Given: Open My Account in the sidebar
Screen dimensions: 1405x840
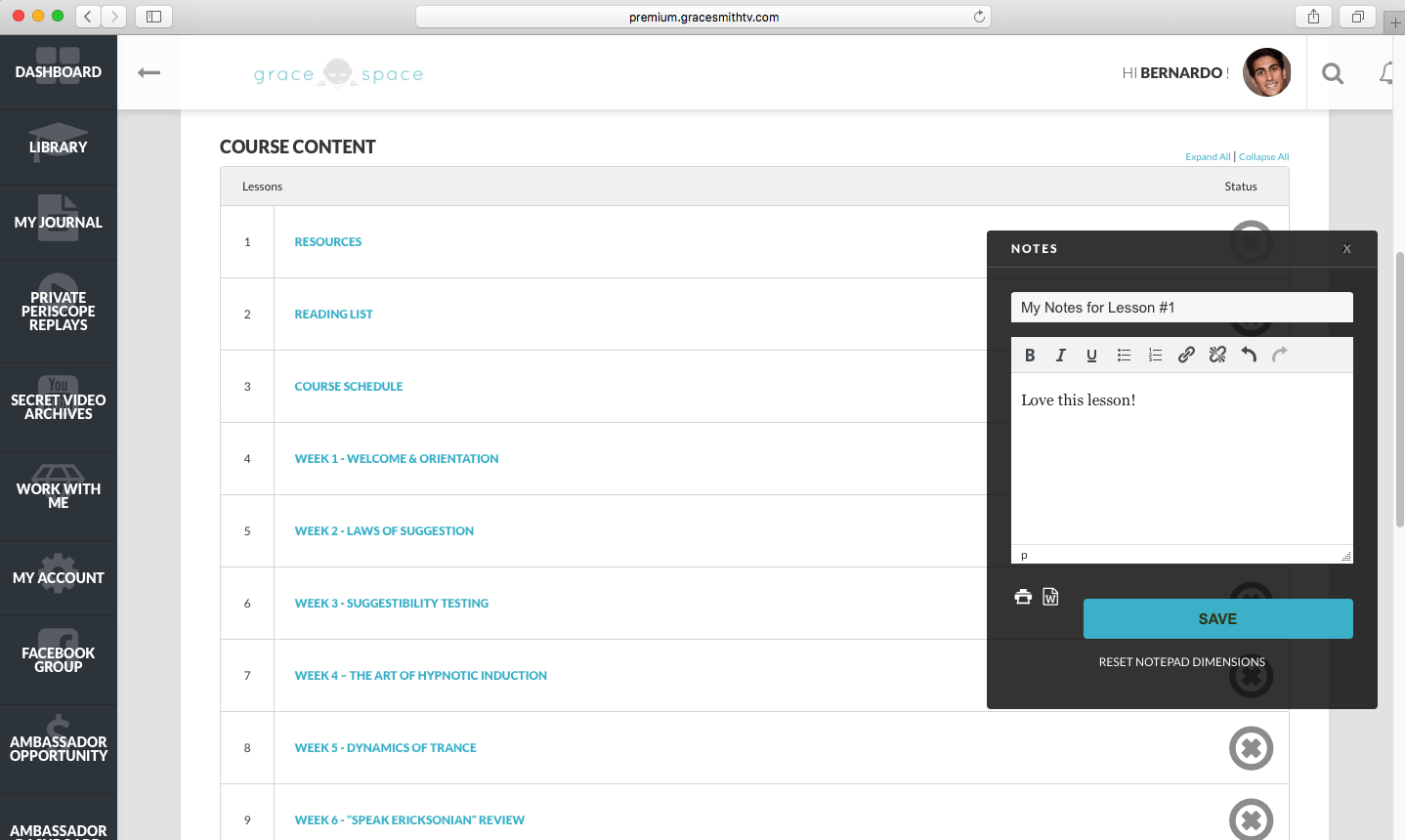Looking at the screenshot, I should pyautogui.click(x=59, y=578).
